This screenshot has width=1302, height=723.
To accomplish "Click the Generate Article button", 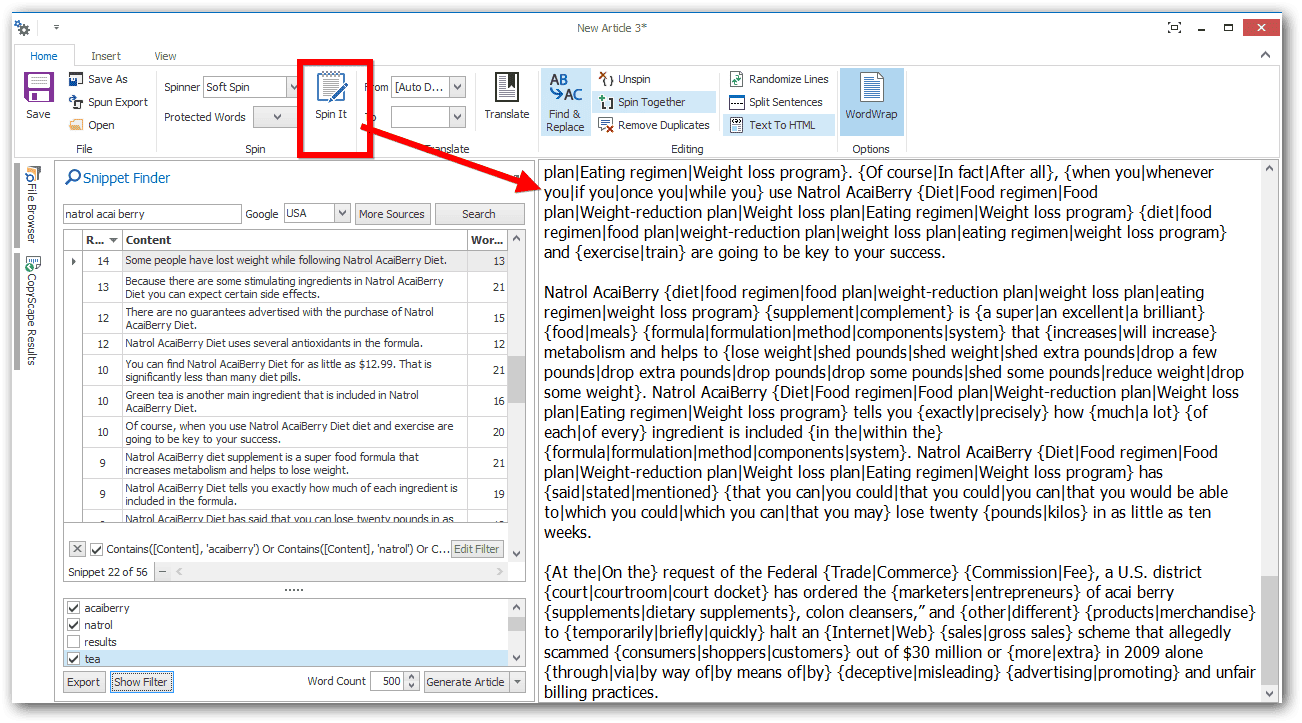I will pyautogui.click(x=466, y=682).
